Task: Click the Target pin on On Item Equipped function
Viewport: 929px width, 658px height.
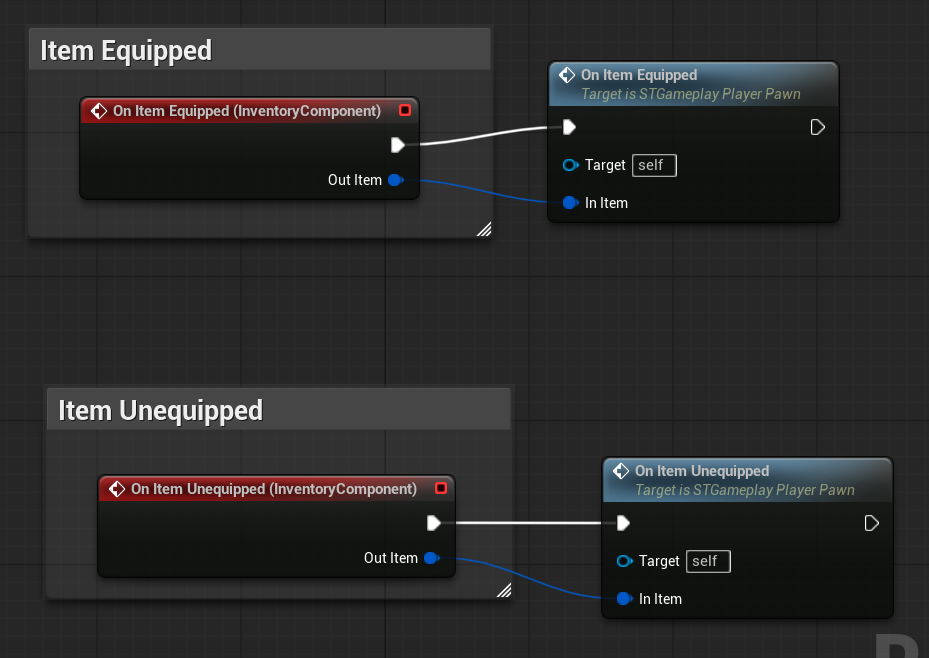Action: pos(570,165)
